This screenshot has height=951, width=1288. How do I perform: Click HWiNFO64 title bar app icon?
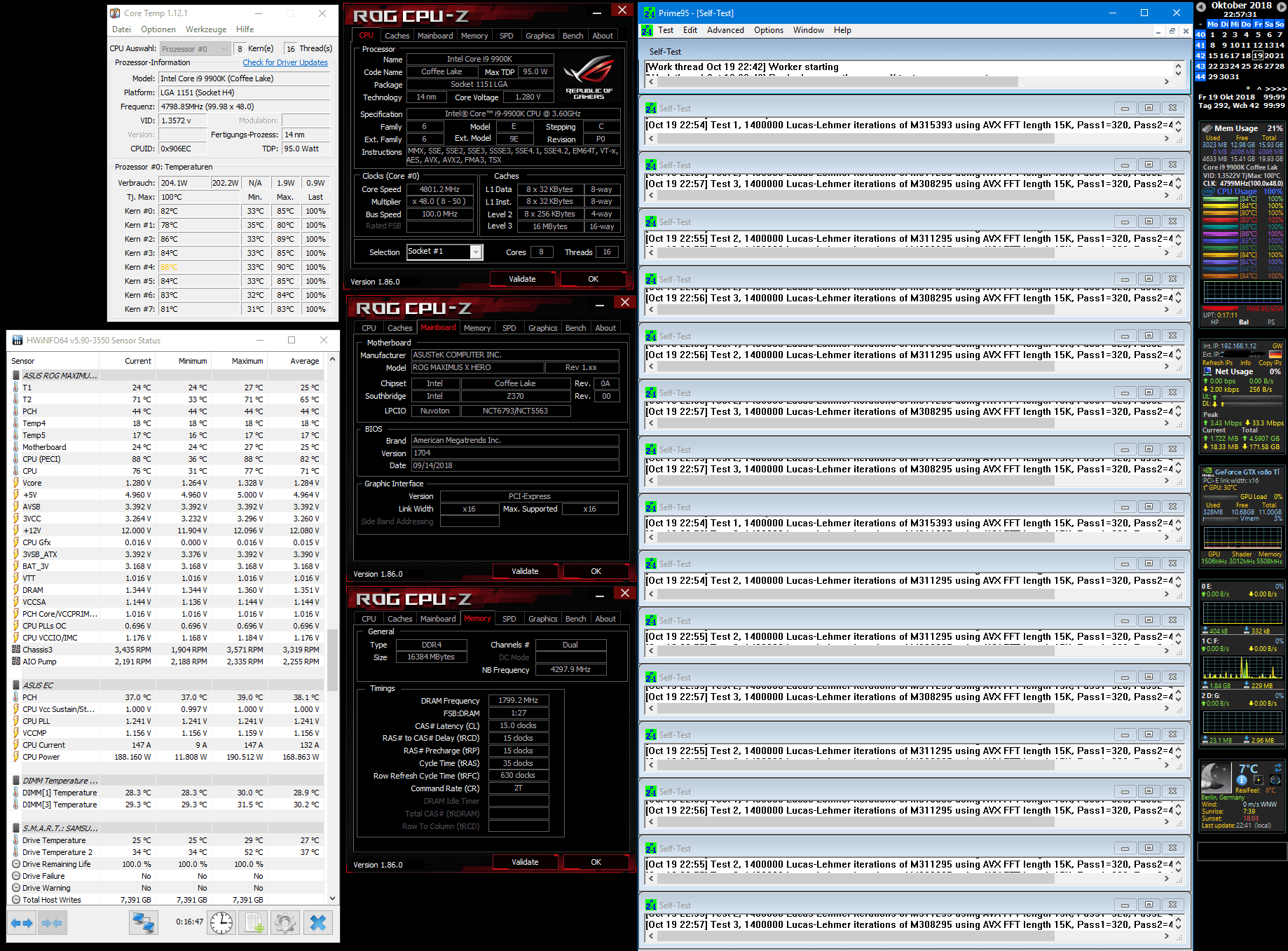coord(17,341)
